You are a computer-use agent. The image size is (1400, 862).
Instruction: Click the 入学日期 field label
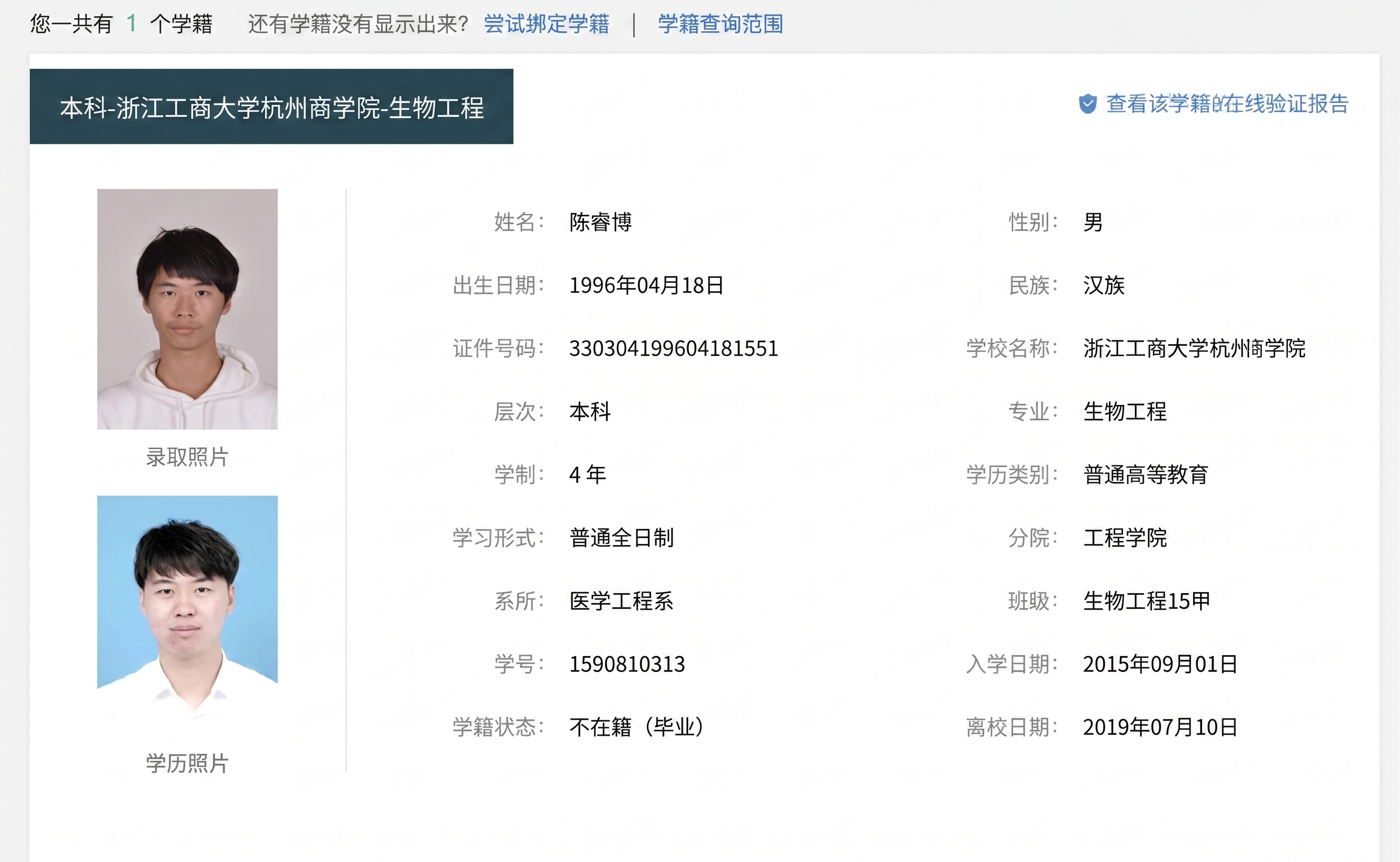point(1012,664)
